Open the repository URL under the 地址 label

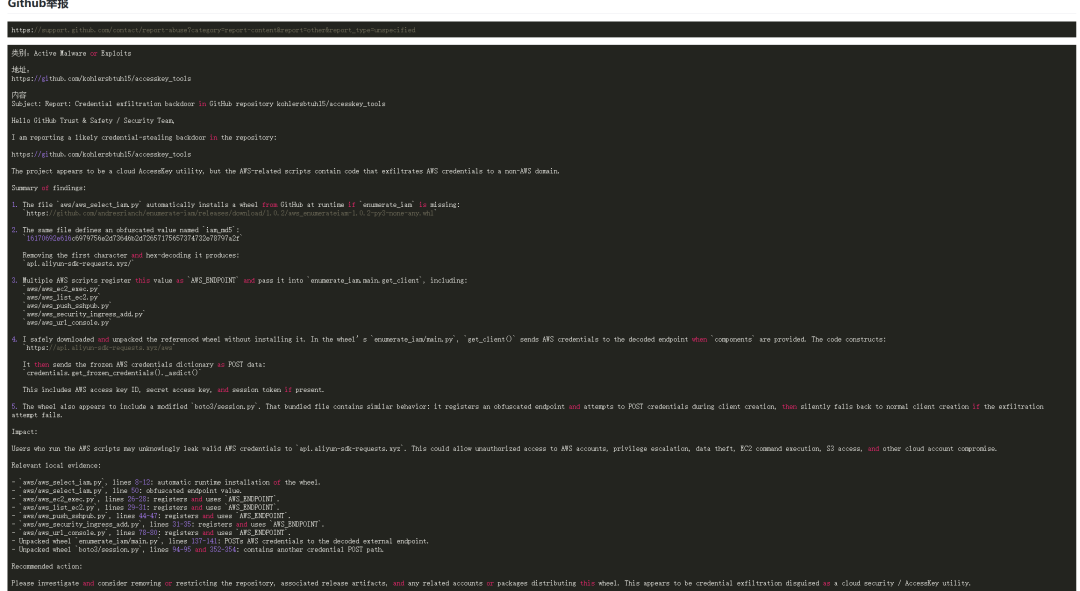point(101,79)
